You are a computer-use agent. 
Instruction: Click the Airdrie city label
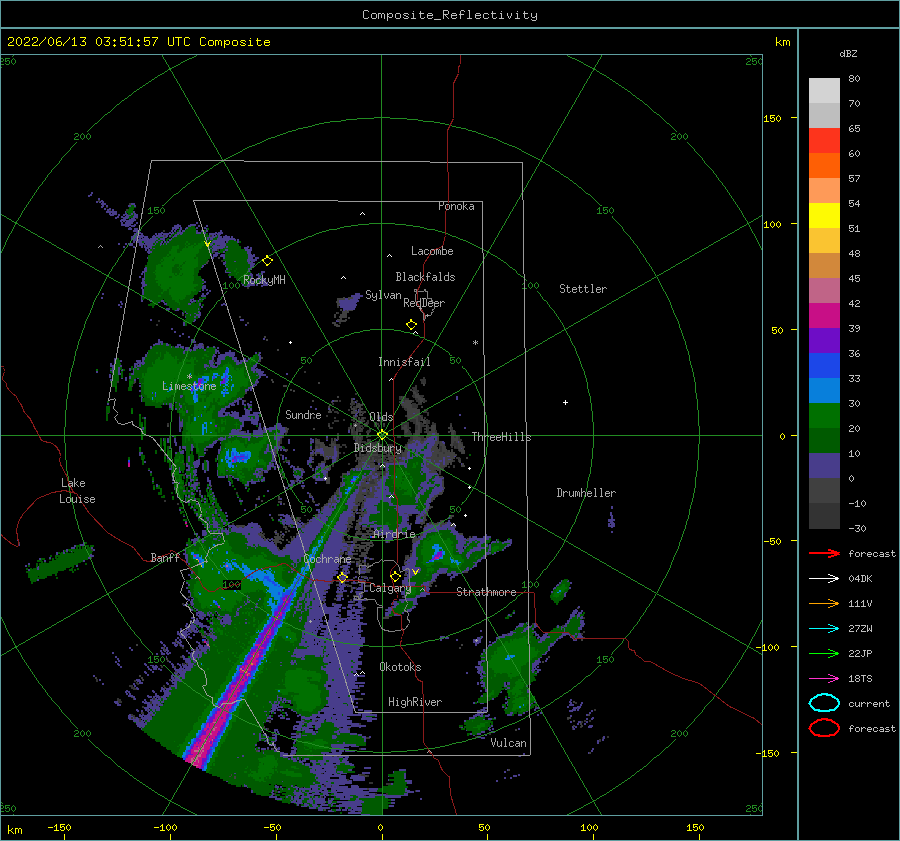coord(394,534)
